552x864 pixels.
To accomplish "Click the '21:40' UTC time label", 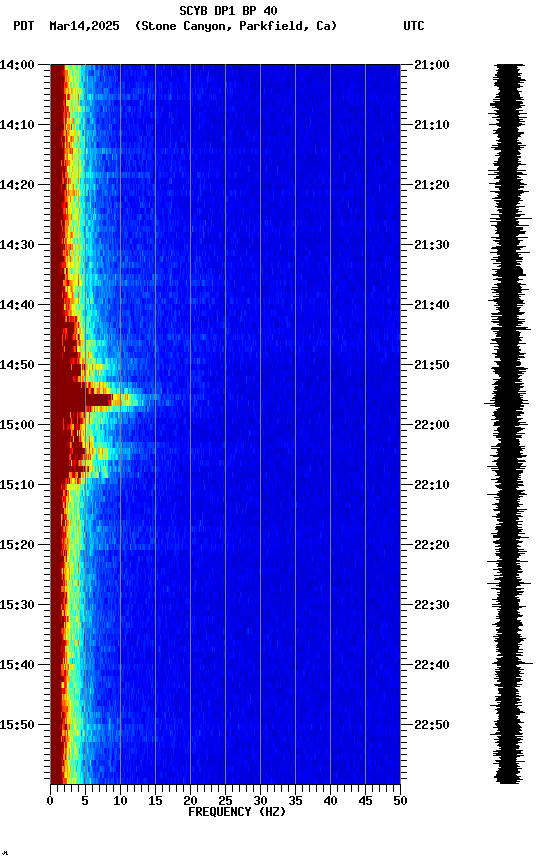I will [432, 305].
